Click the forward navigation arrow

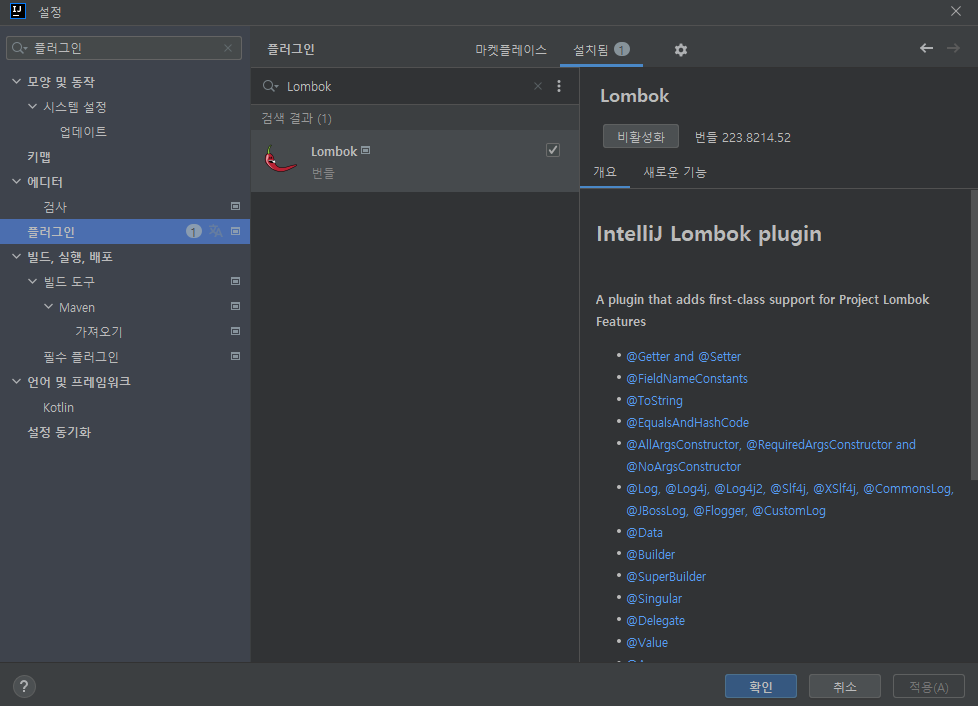pos(953,48)
